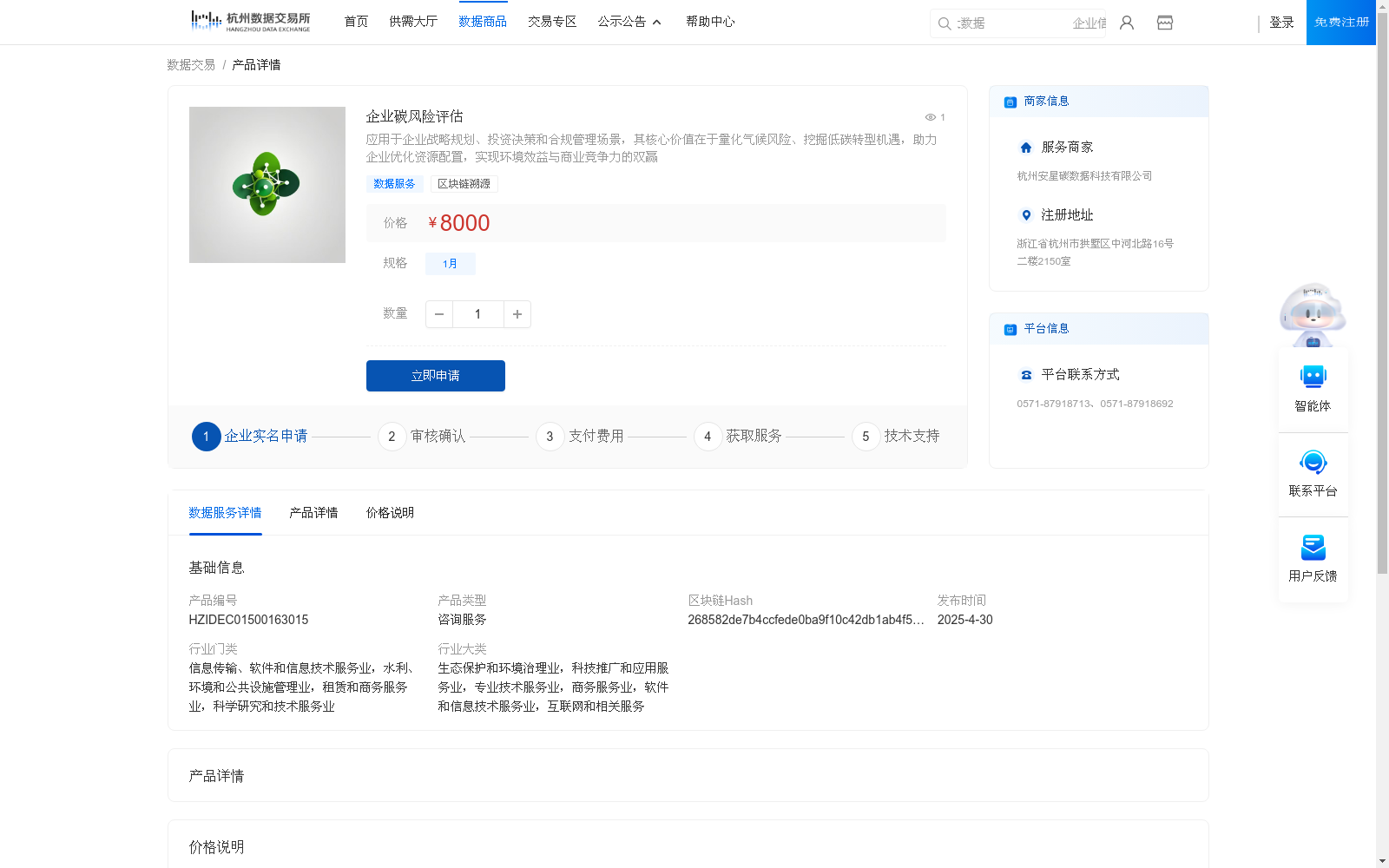Viewport: 1389px width, 868px height.
Task: Click the 立即申请 button
Action: coord(436,376)
